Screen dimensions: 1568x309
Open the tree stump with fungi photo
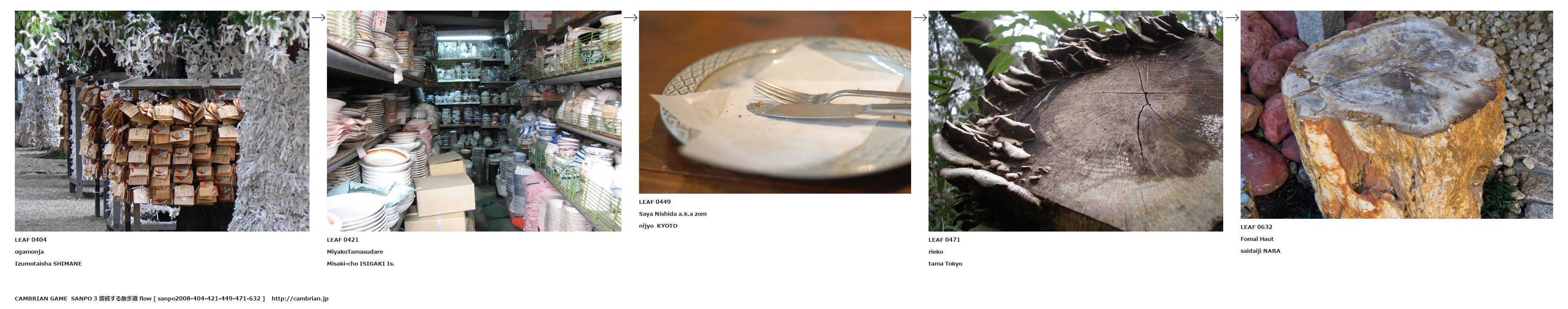(1076, 121)
